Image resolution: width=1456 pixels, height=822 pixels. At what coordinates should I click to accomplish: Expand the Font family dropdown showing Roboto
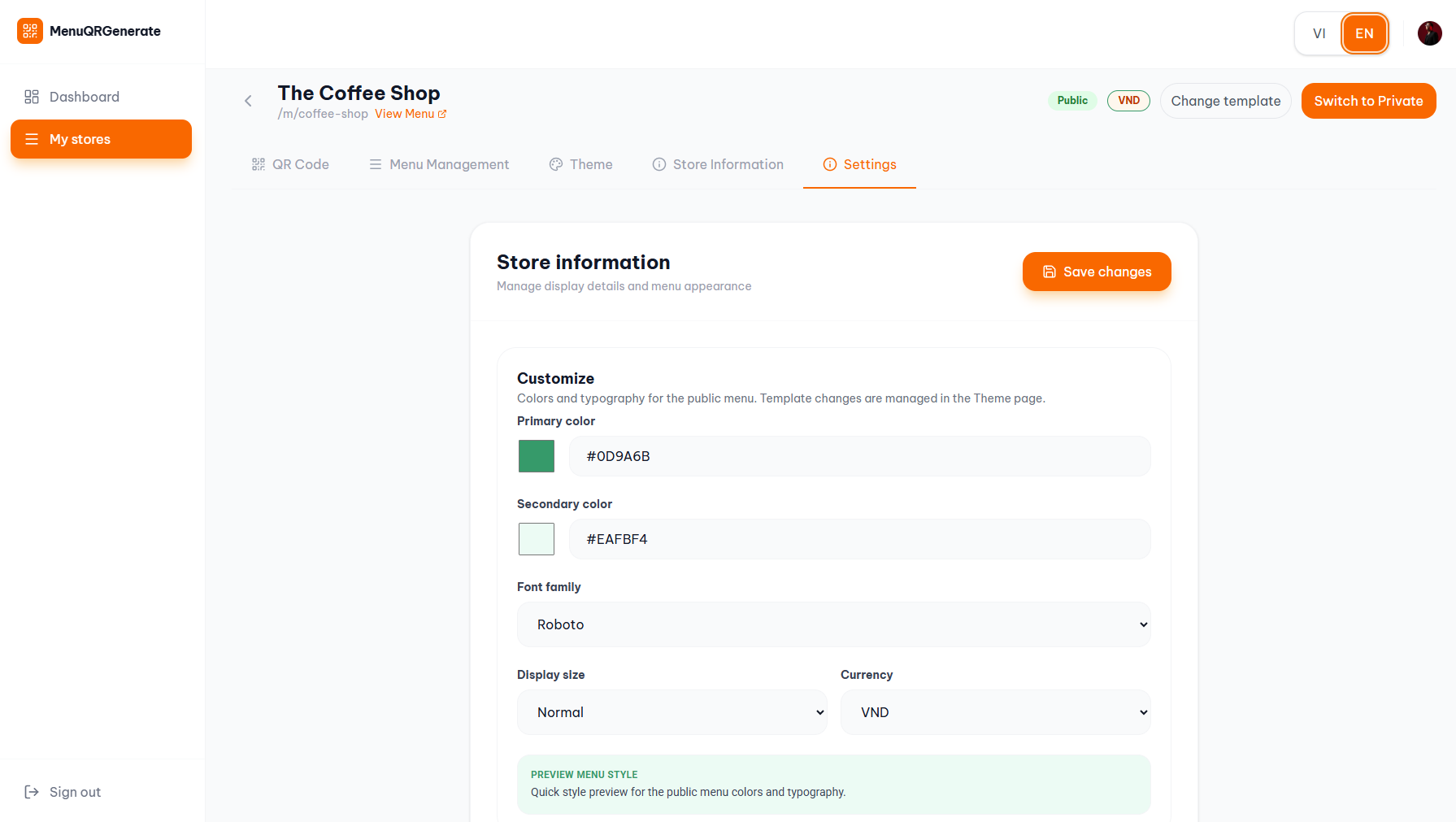[834, 624]
